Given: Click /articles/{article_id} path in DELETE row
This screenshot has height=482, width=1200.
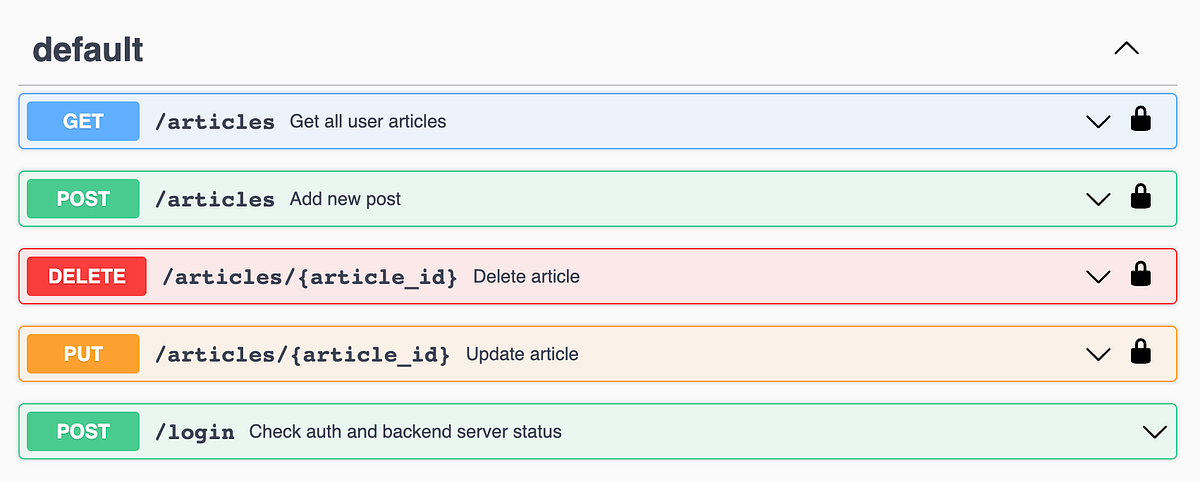Looking at the screenshot, I should pyautogui.click(x=310, y=277).
